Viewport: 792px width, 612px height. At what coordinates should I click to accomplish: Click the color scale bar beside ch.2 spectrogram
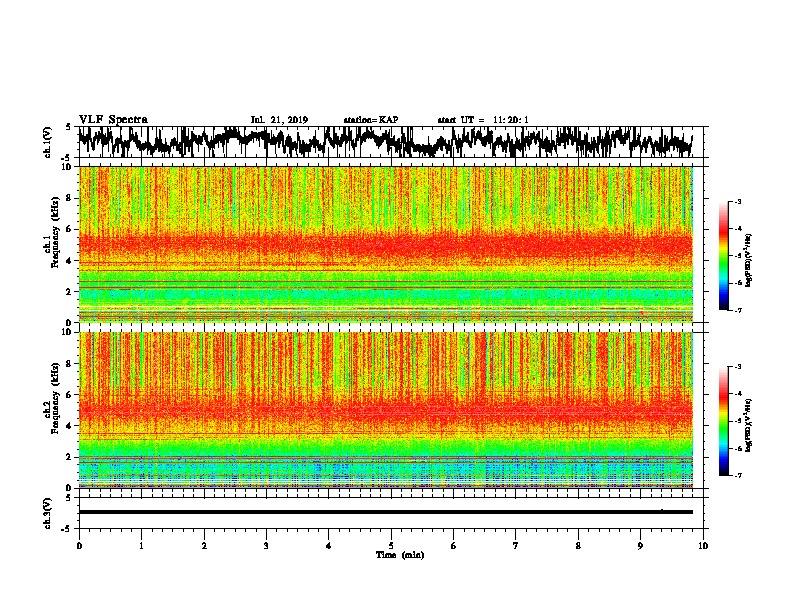(x=723, y=421)
